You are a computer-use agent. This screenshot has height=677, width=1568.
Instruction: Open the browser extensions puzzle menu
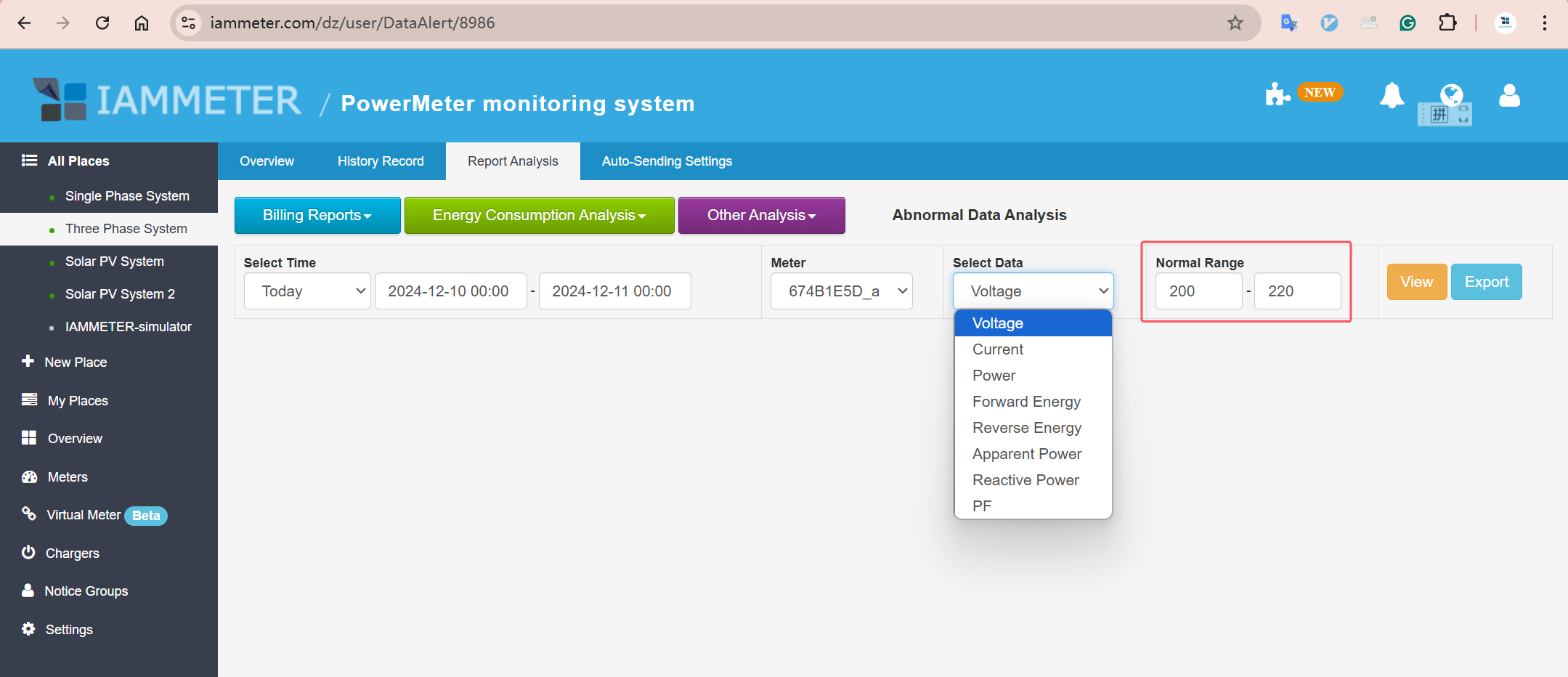point(1447,23)
